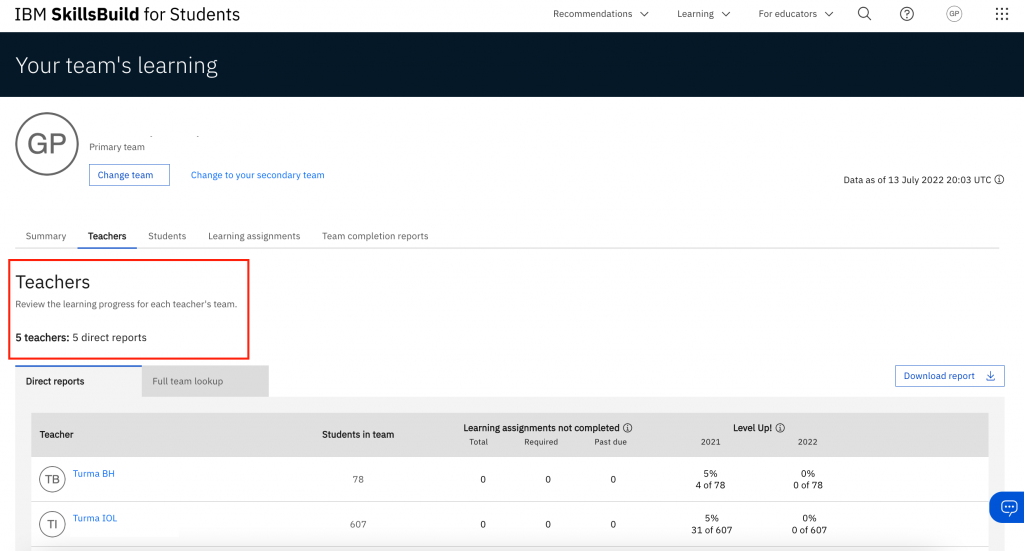The width and height of the screenshot is (1024, 551).
Task: Open the Turma BH teacher link
Action: pyautogui.click(x=93, y=473)
